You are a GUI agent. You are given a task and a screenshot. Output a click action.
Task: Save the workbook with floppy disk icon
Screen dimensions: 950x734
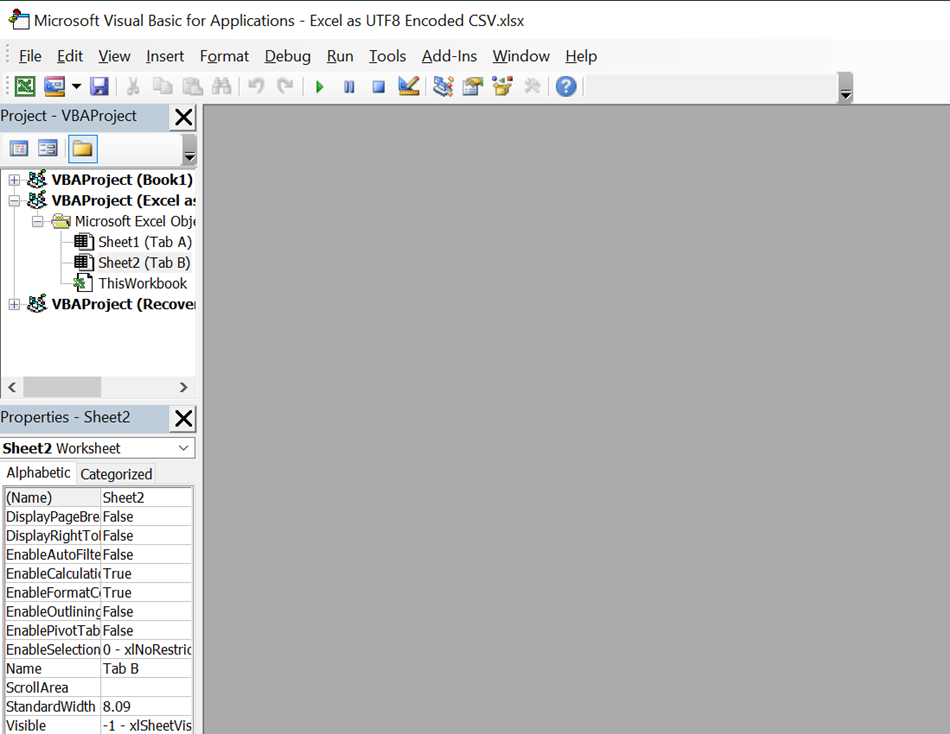[x=99, y=86]
